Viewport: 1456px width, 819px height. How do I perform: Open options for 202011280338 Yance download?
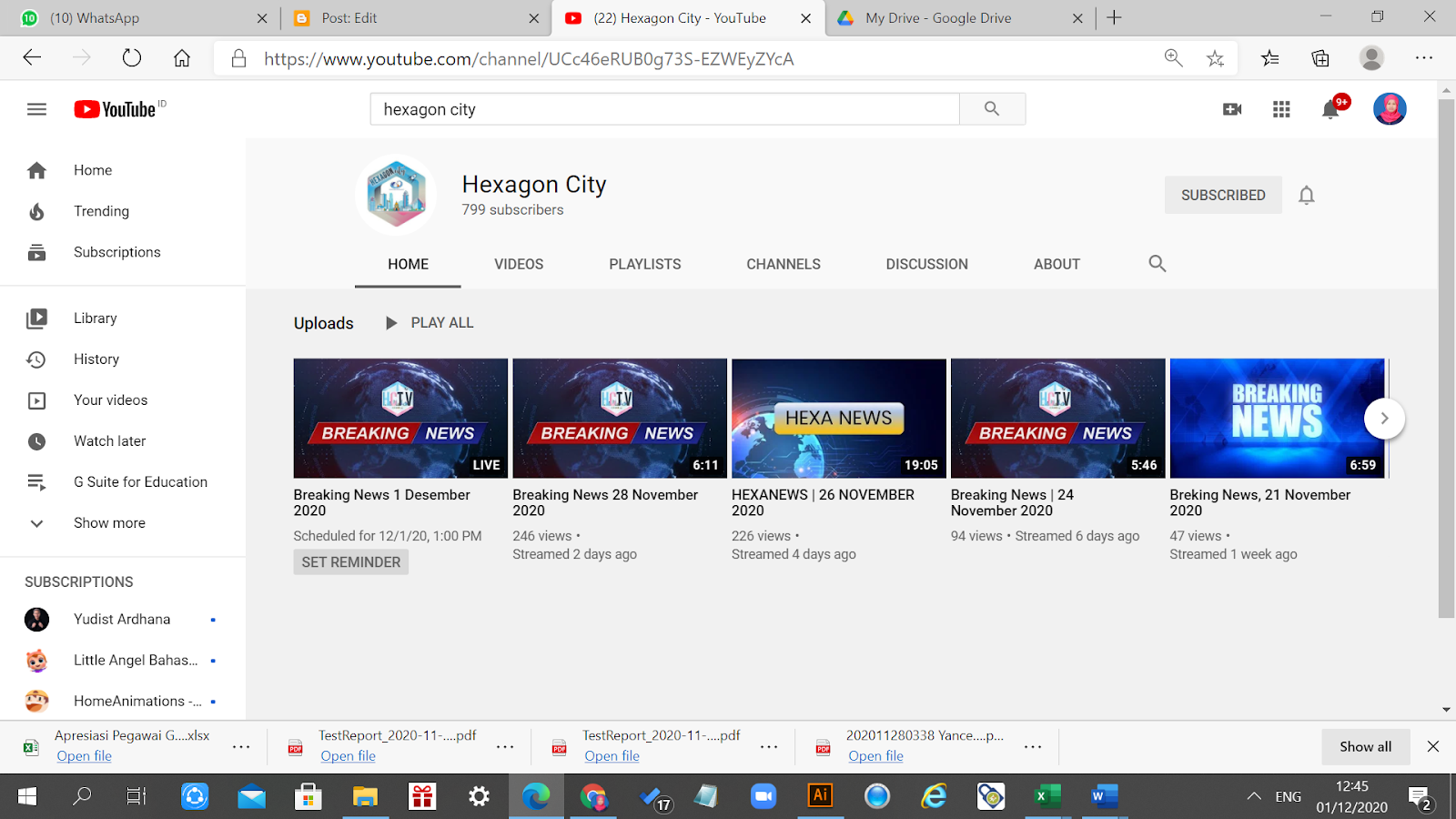(x=1033, y=747)
